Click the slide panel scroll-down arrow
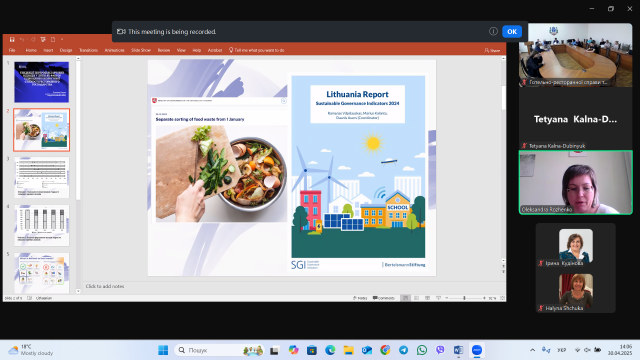Viewport: 640px width, 360px height. pos(78,291)
